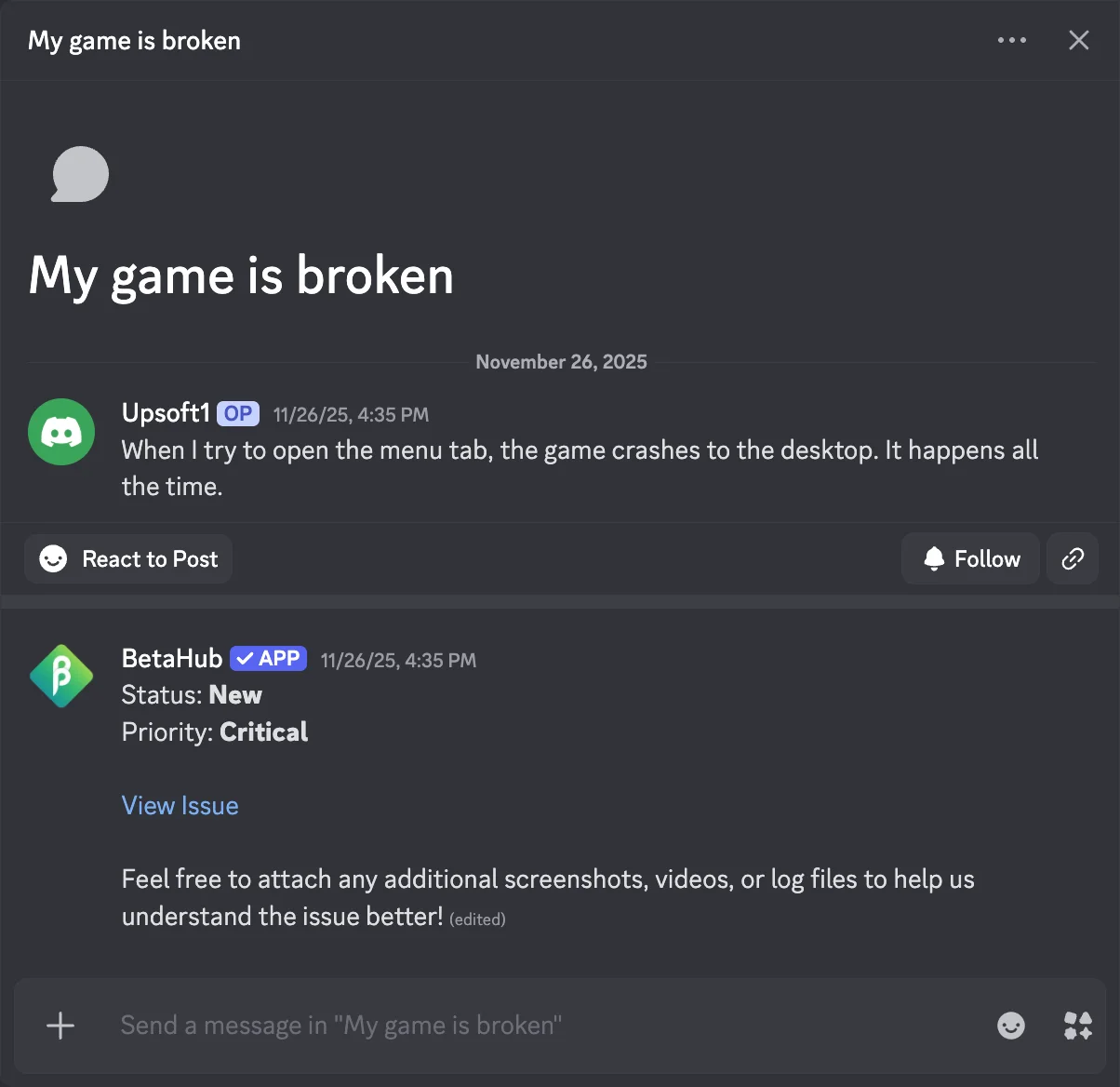The height and width of the screenshot is (1087, 1120).
Task: Select the thread title in the header
Action: point(134,40)
